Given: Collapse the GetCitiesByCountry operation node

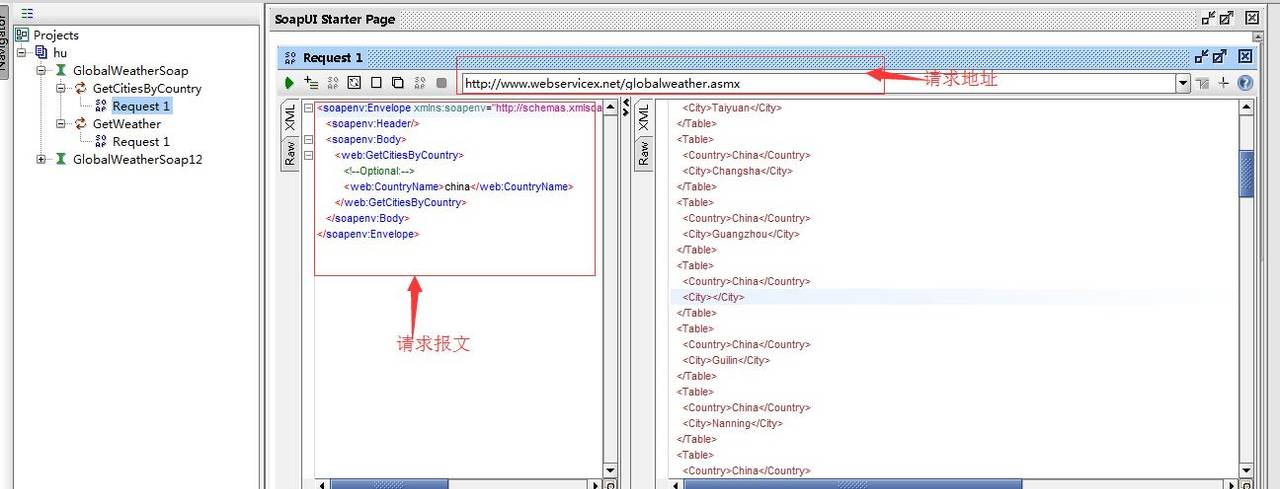Looking at the screenshot, I should coord(60,89).
